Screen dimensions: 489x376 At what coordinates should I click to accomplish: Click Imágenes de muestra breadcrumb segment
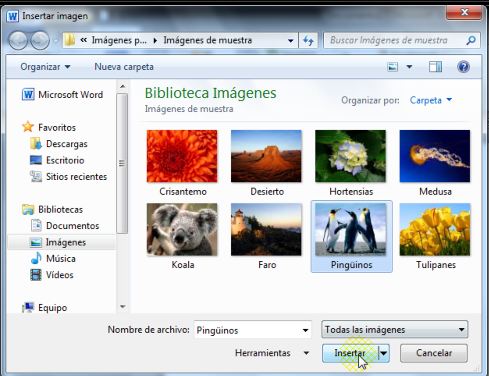click(x=208, y=41)
